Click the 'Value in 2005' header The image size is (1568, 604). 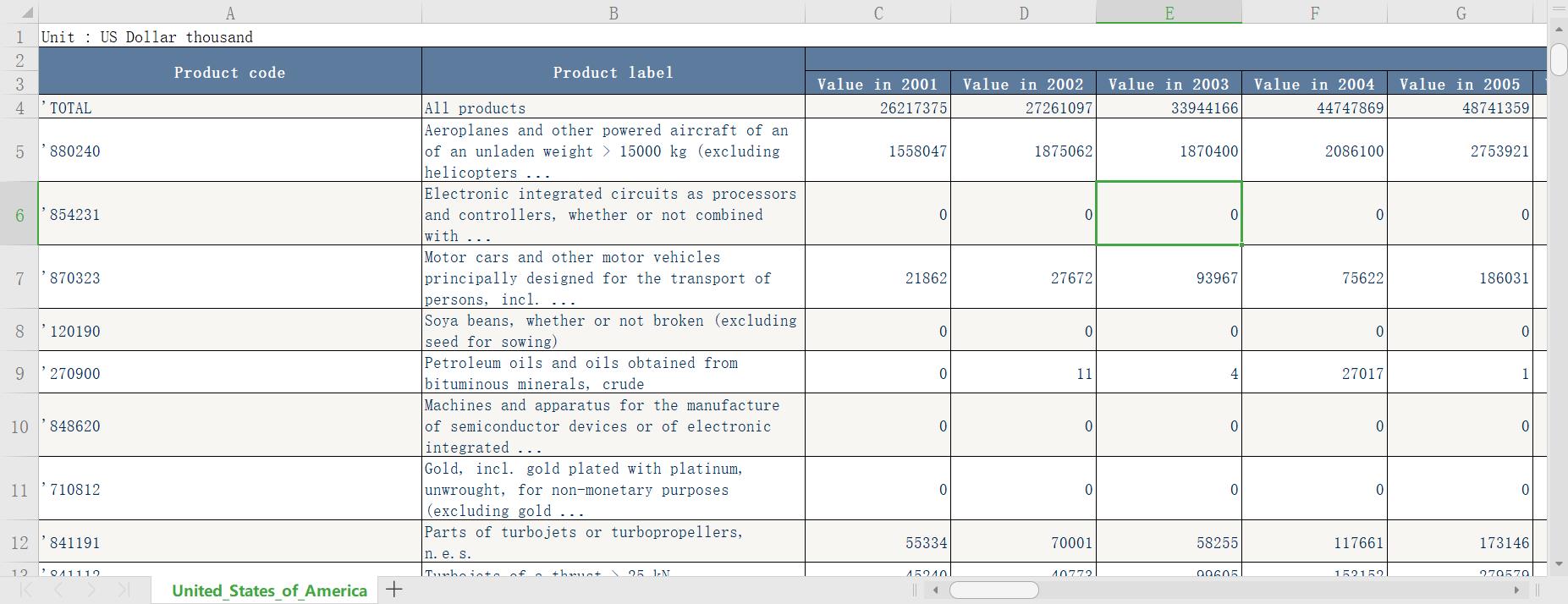[x=1461, y=84]
